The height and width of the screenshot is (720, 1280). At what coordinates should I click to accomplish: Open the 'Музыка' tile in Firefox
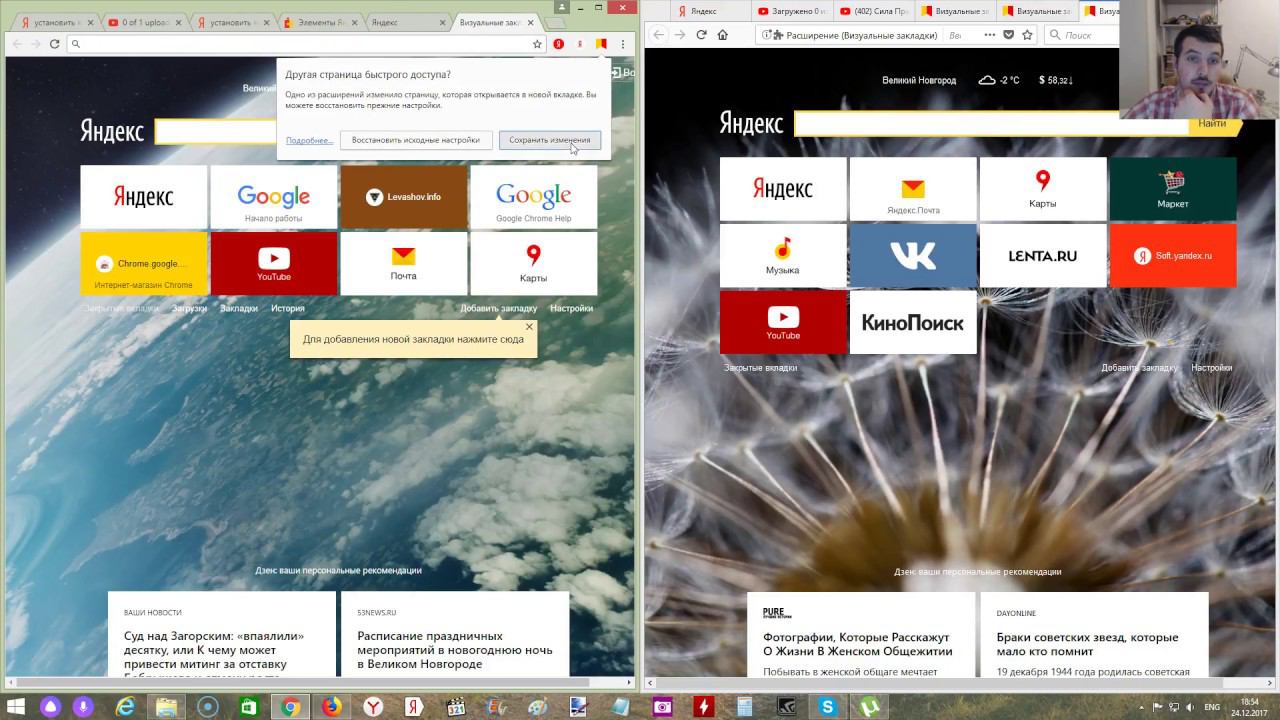pos(783,256)
